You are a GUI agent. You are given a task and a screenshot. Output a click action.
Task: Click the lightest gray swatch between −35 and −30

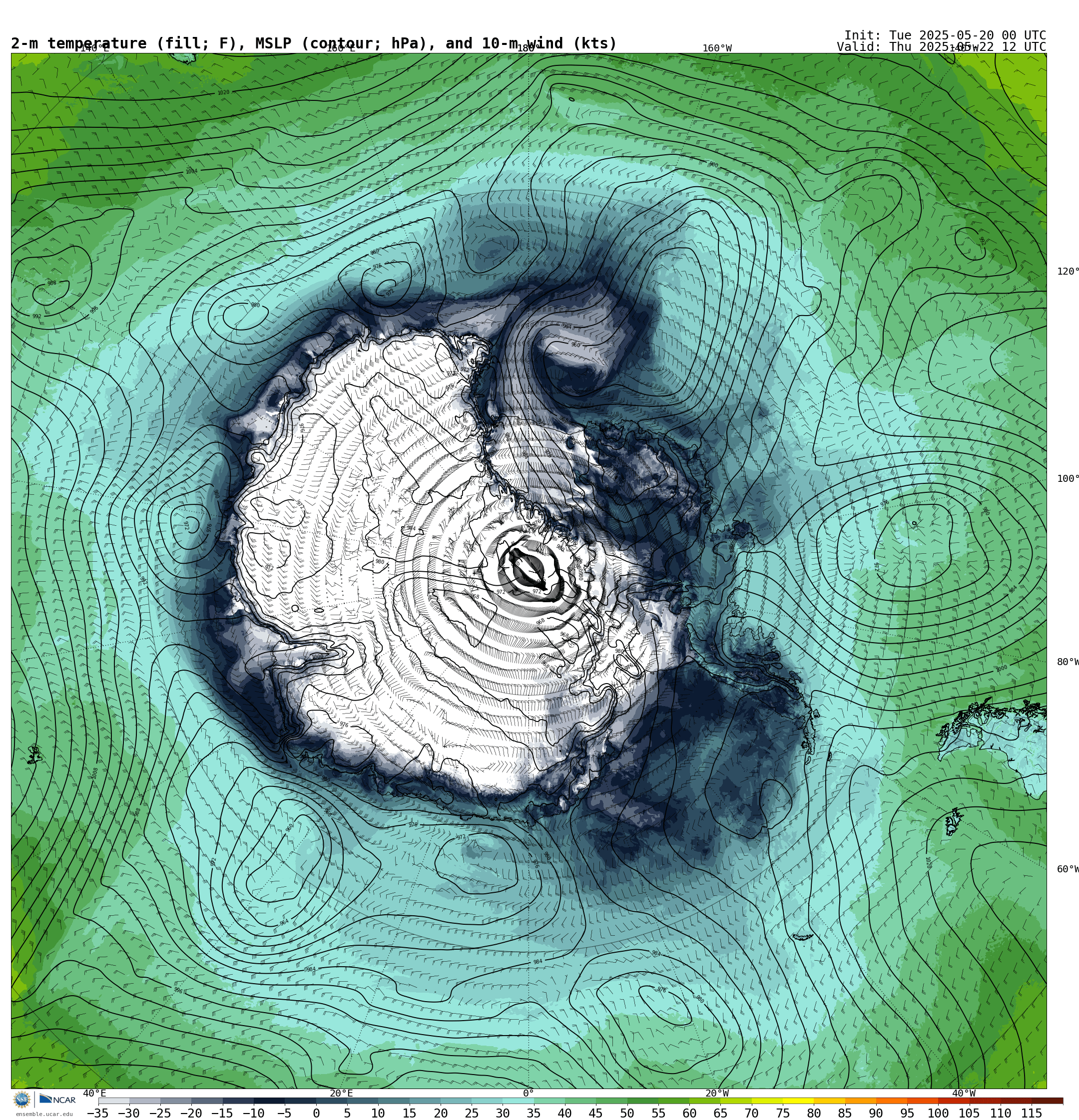click(114, 1101)
